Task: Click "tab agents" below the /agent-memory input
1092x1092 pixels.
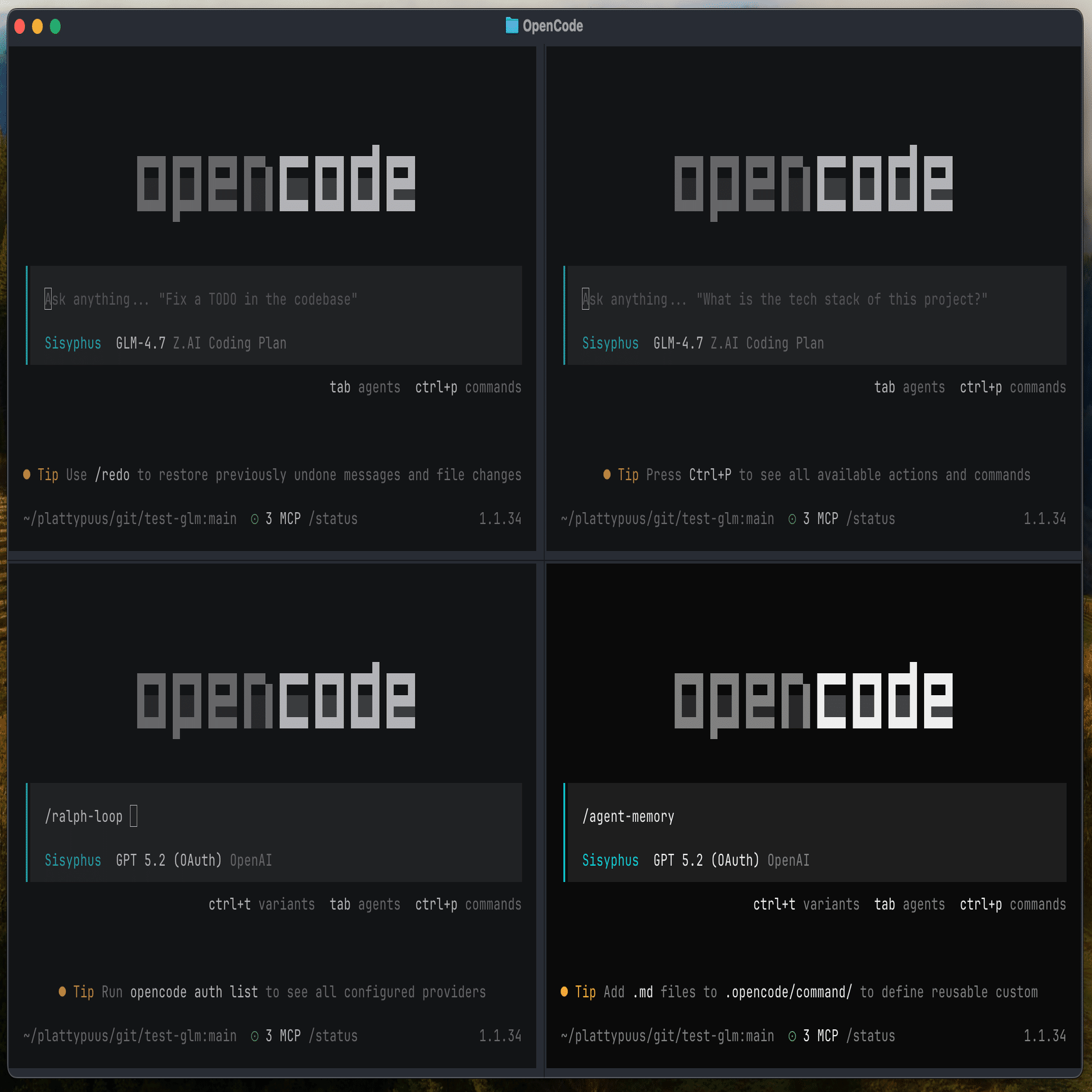Action: point(910,905)
